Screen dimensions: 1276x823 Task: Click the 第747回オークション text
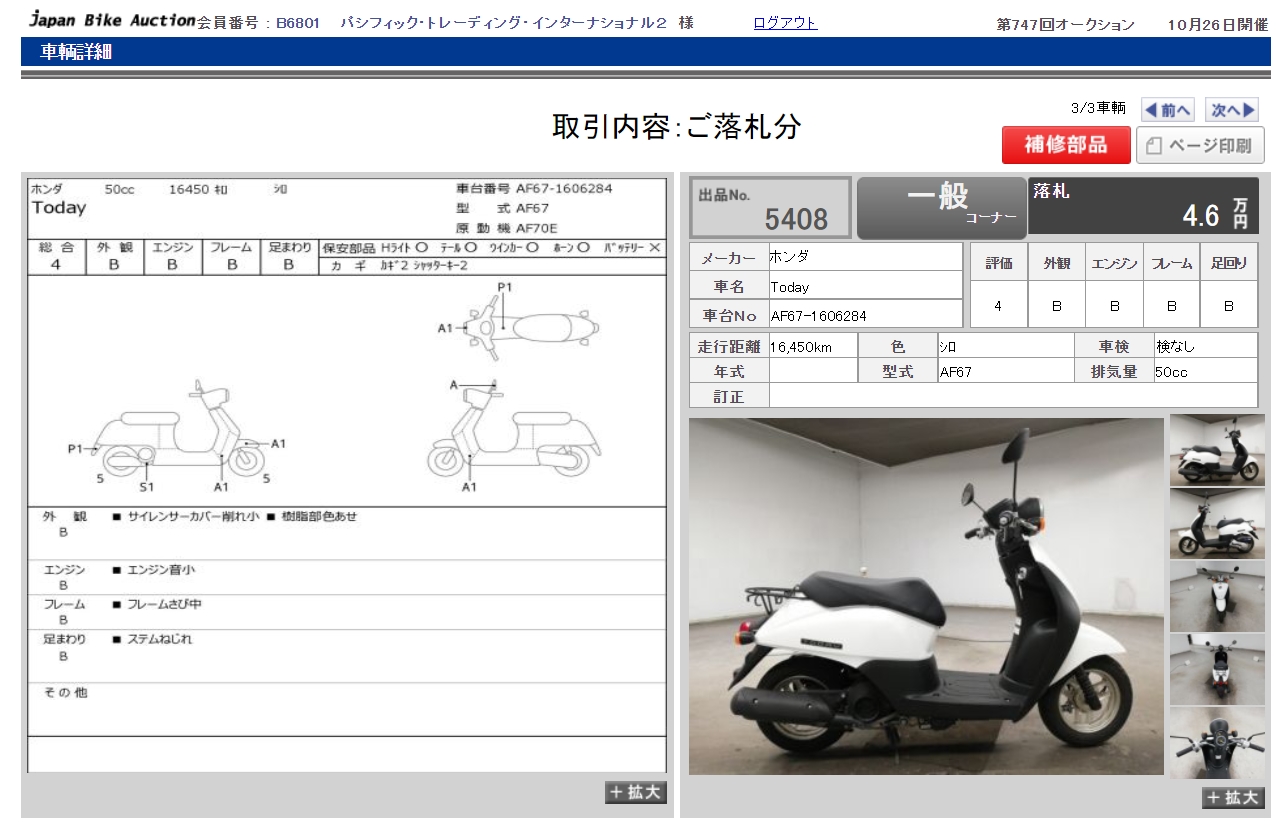pyautogui.click(x=1066, y=24)
